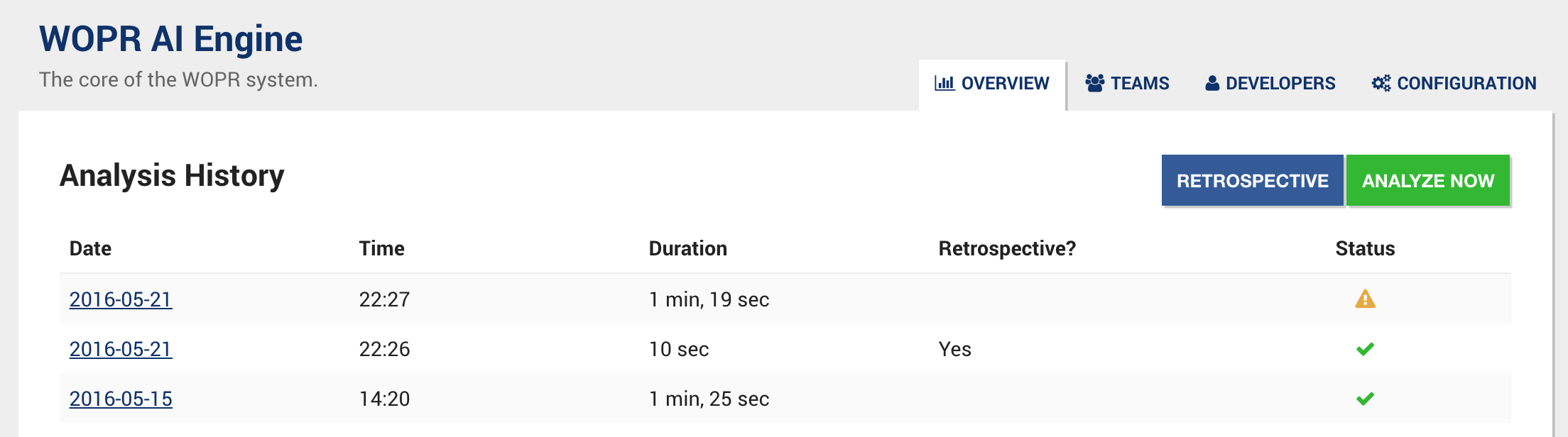1568x437 pixels.
Task: Click the Date column header
Action: coord(90,248)
